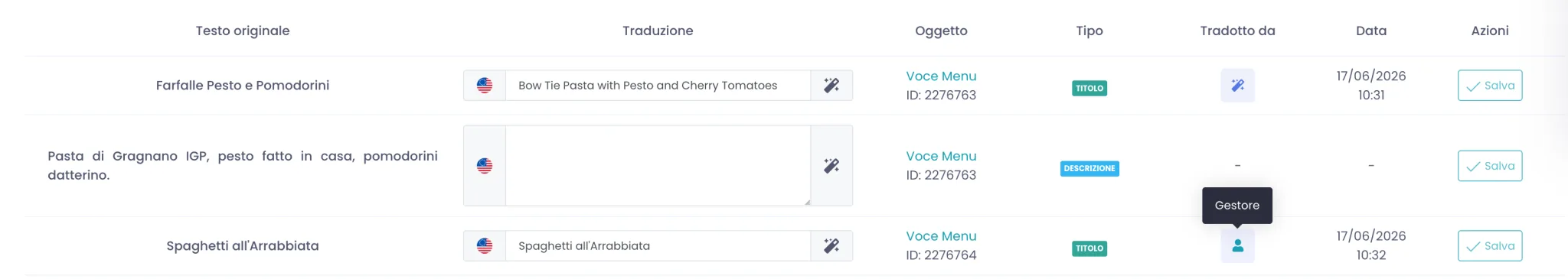Save the Farfalle Pesto translation

pyautogui.click(x=1490, y=86)
